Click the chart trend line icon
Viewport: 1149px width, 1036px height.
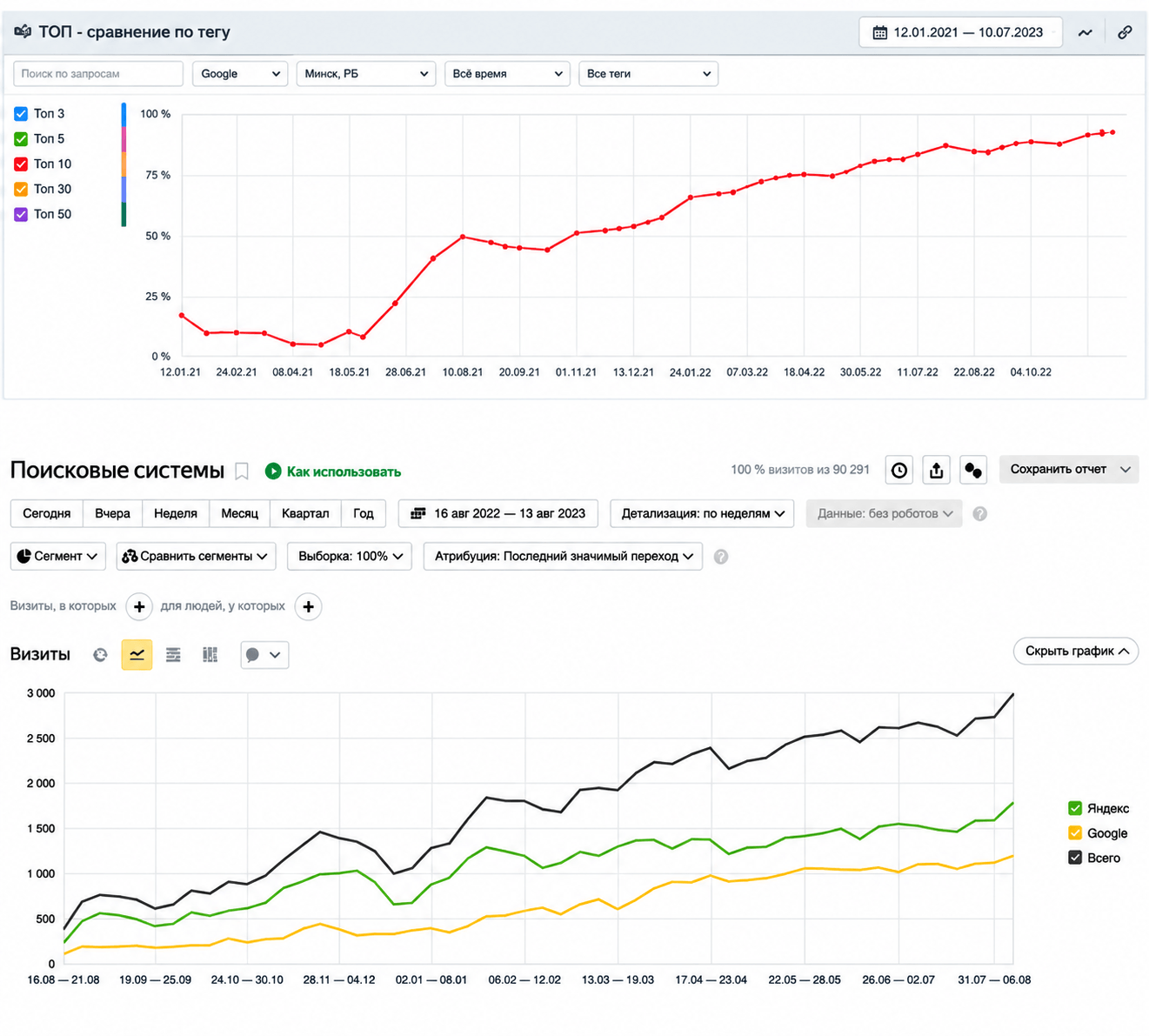(1085, 33)
